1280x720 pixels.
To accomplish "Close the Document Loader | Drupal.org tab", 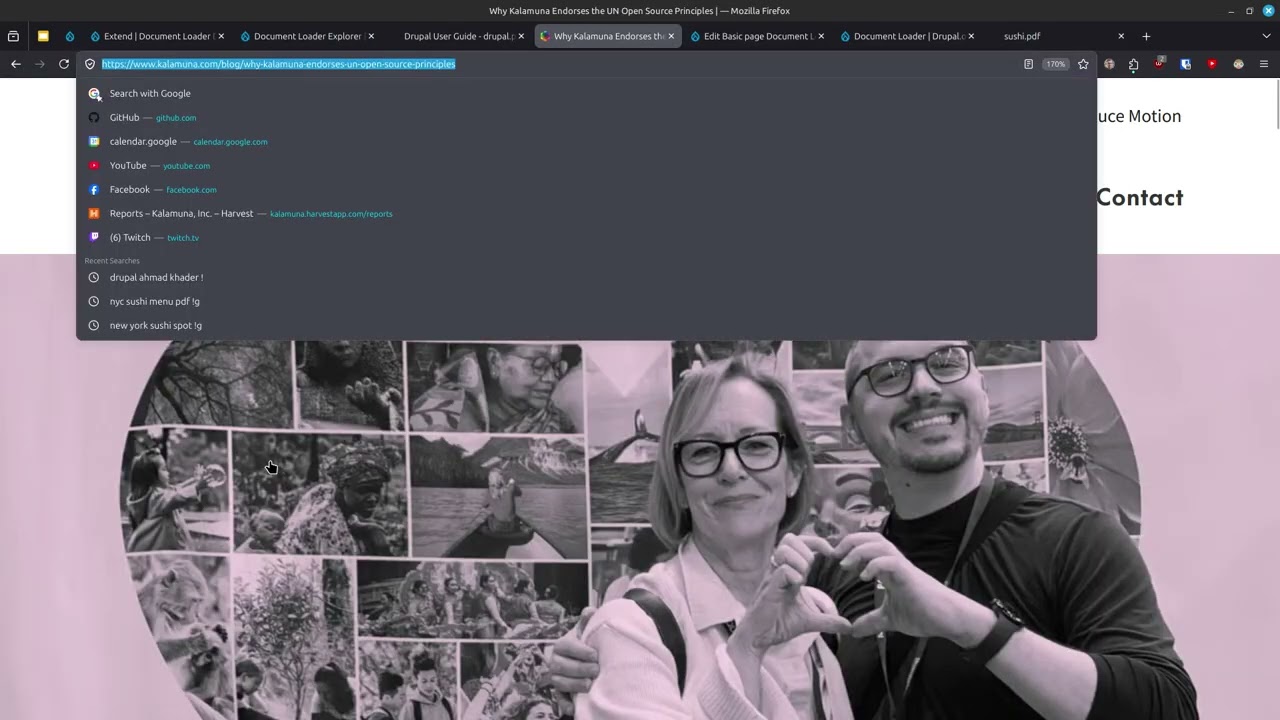I will point(971,36).
